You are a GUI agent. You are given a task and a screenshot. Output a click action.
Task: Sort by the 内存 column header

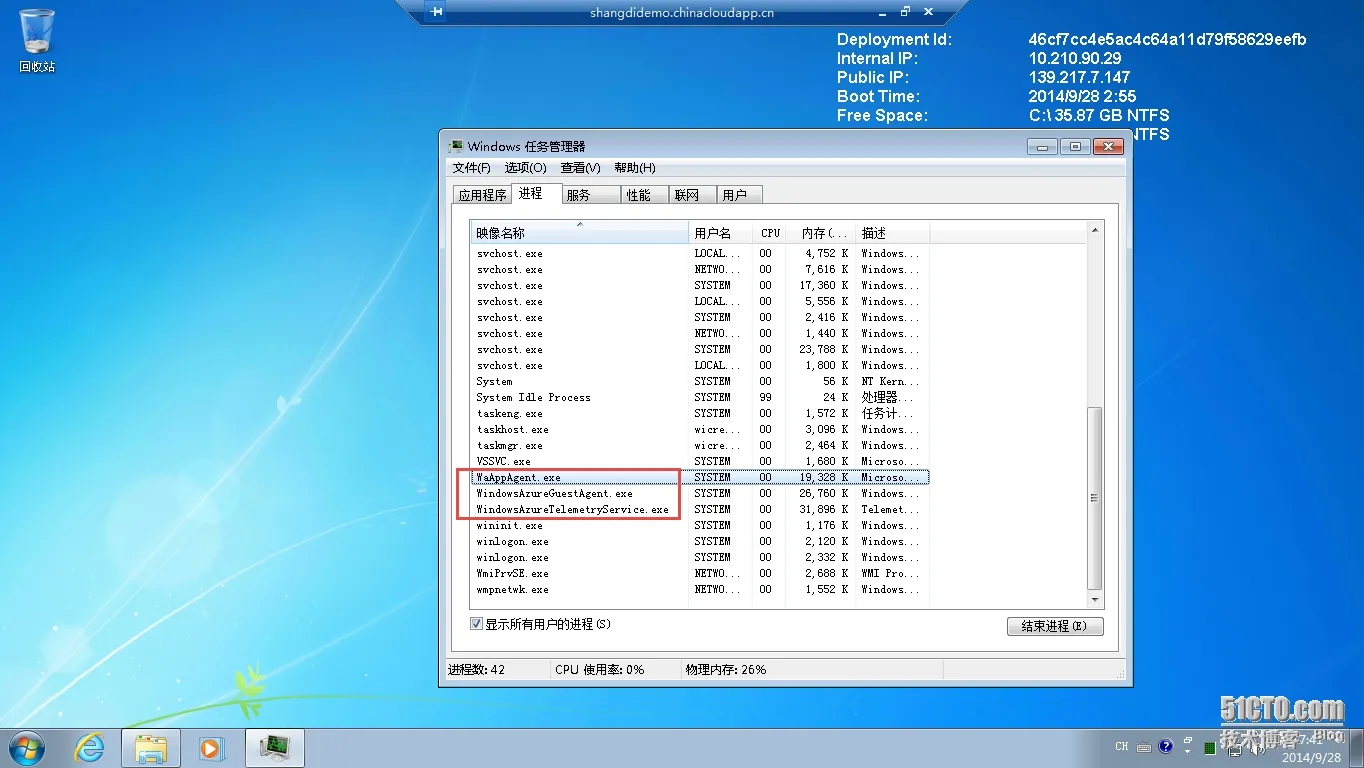(x=821, y=233)
